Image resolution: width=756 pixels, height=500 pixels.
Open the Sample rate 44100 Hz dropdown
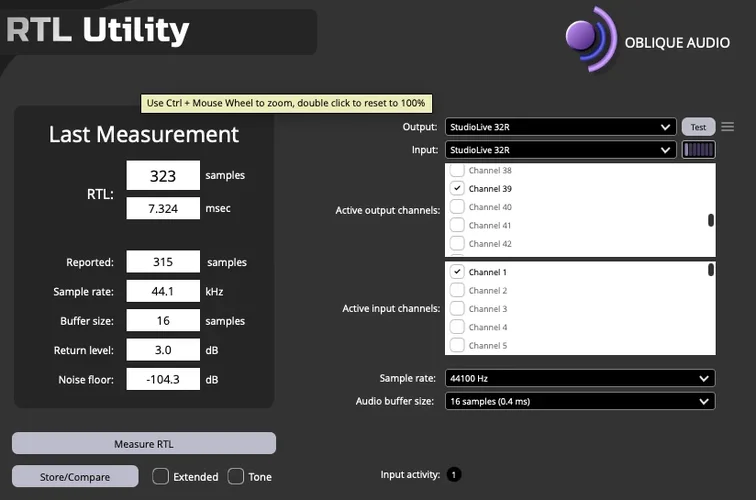(x=580, y=378)
